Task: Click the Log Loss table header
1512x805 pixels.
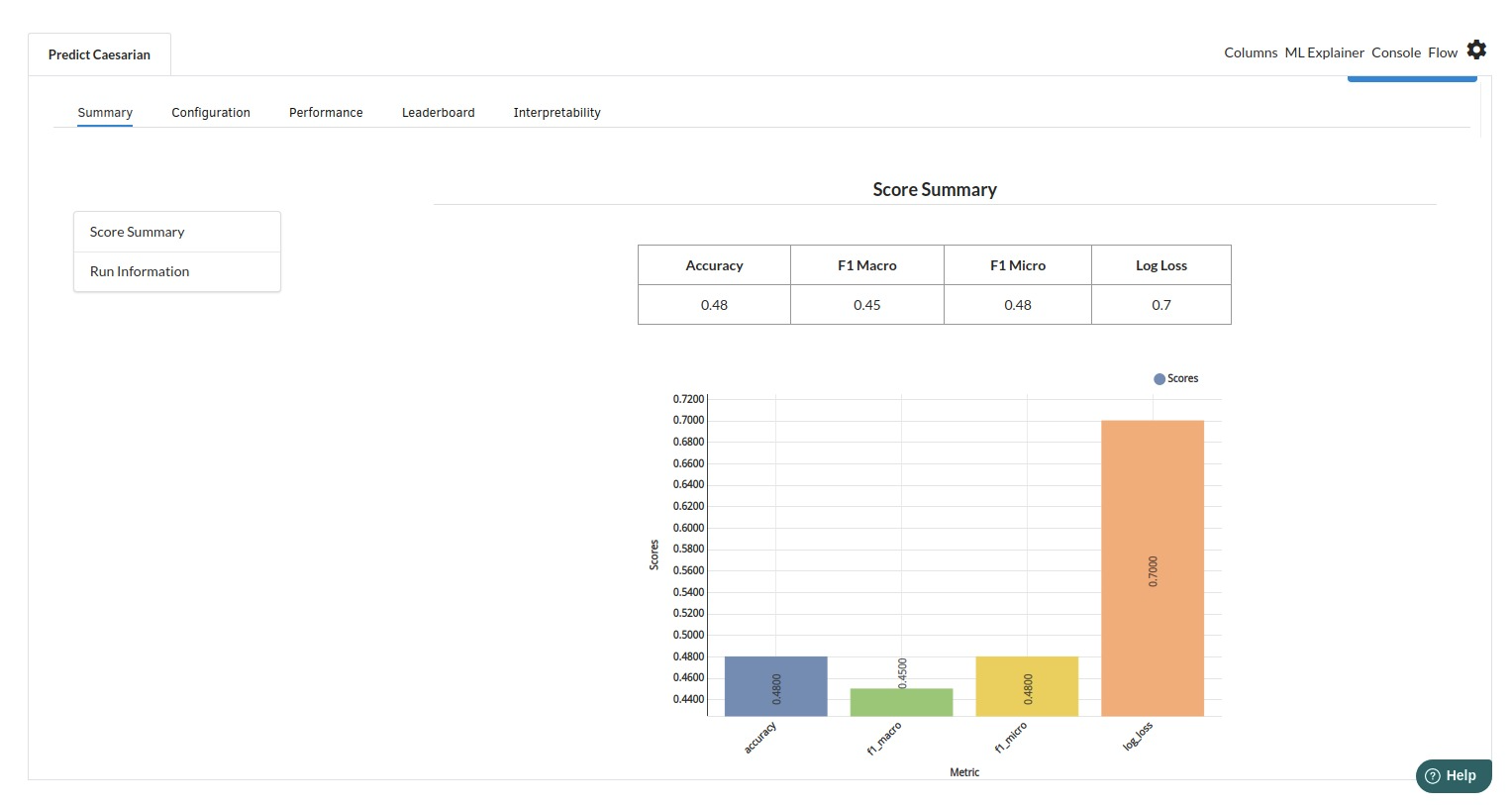Action: pyautogui.click(x=1161, y=265)
